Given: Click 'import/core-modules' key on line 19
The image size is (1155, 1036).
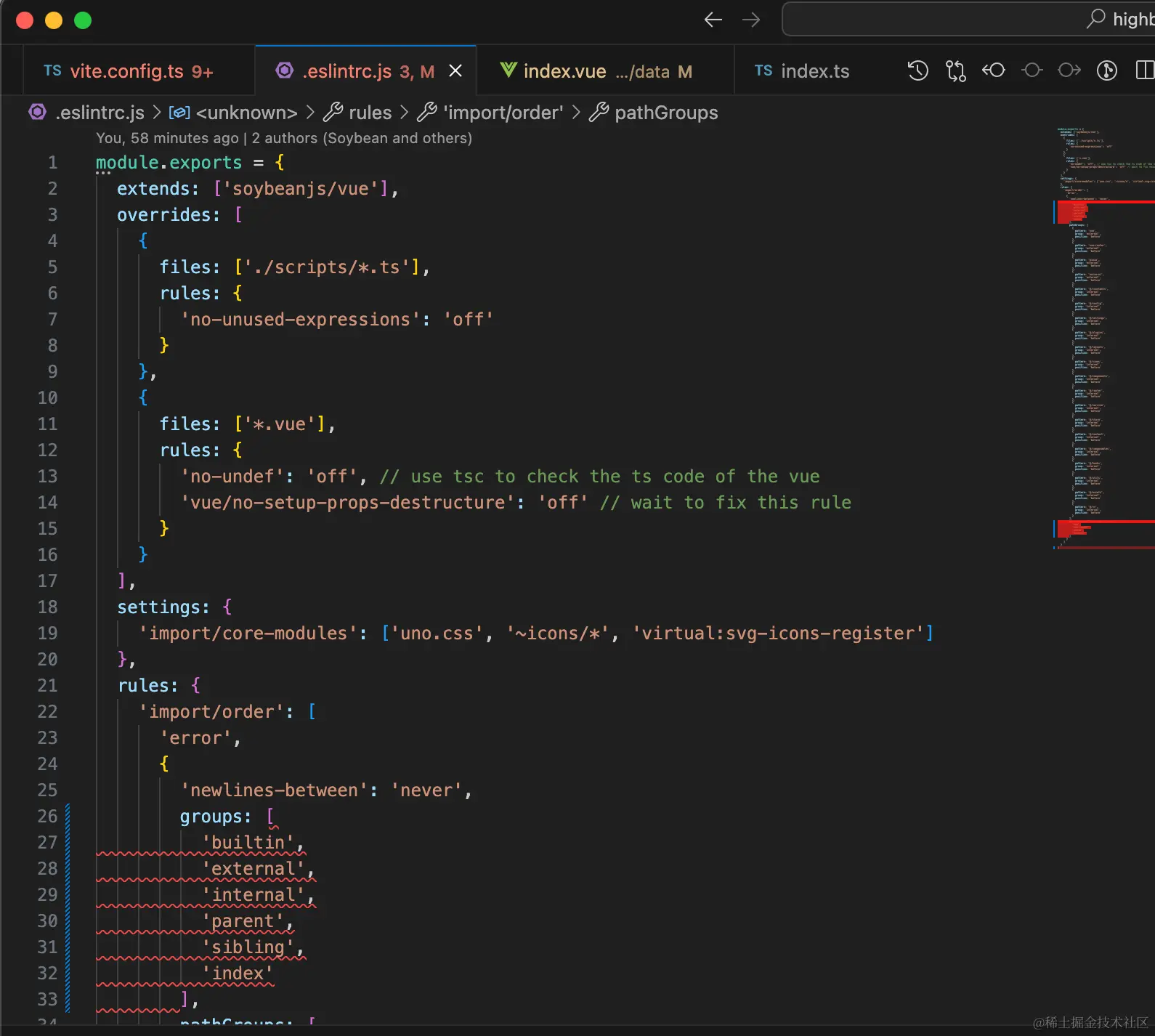Looking at the screenshot, I should coord(248,633).
